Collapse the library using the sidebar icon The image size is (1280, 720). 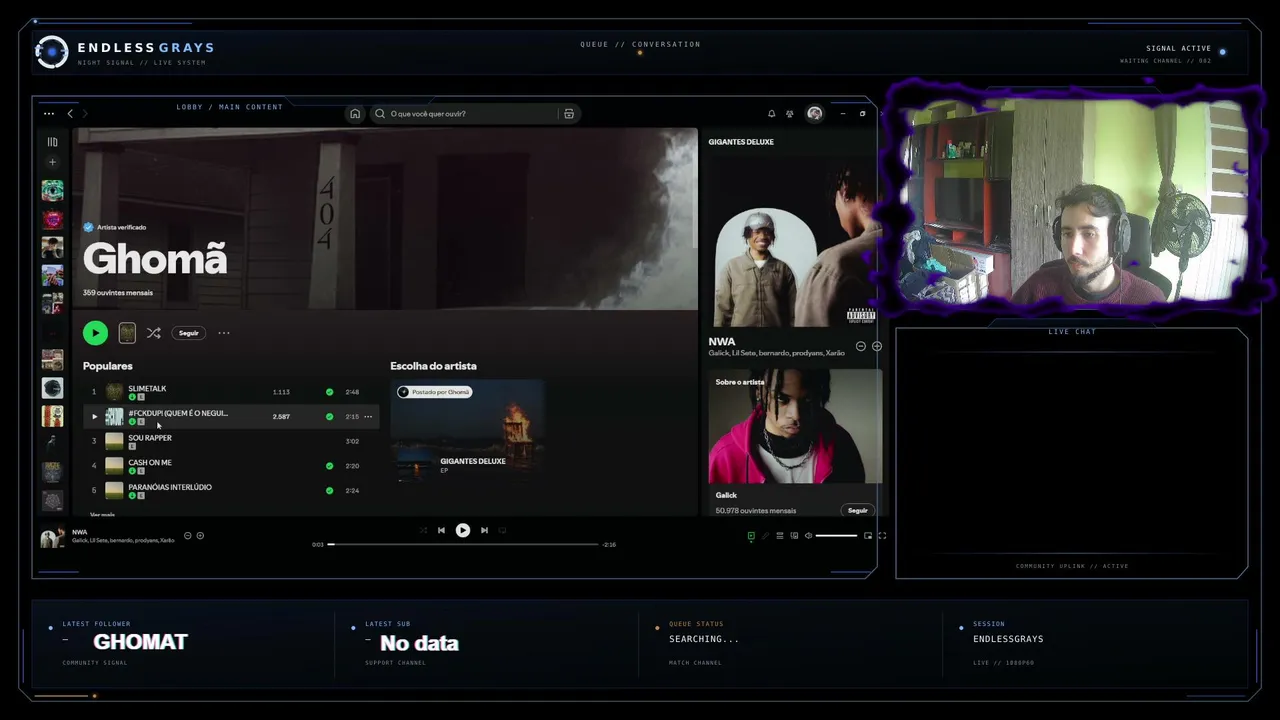point(53,142)
